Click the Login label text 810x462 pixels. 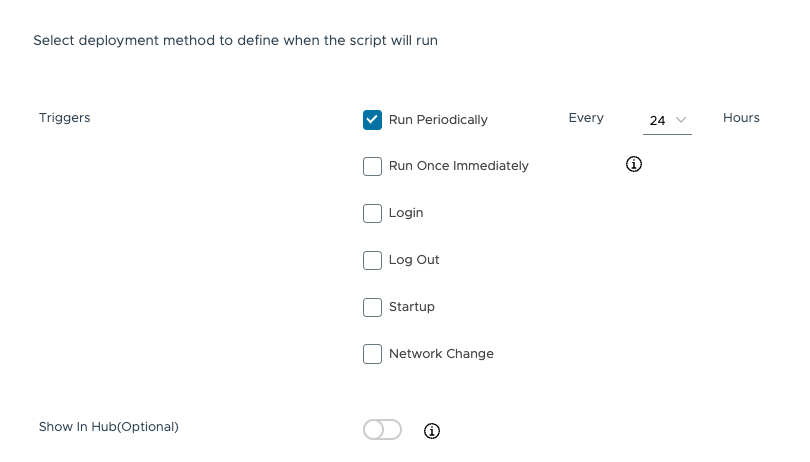point(406,213)
